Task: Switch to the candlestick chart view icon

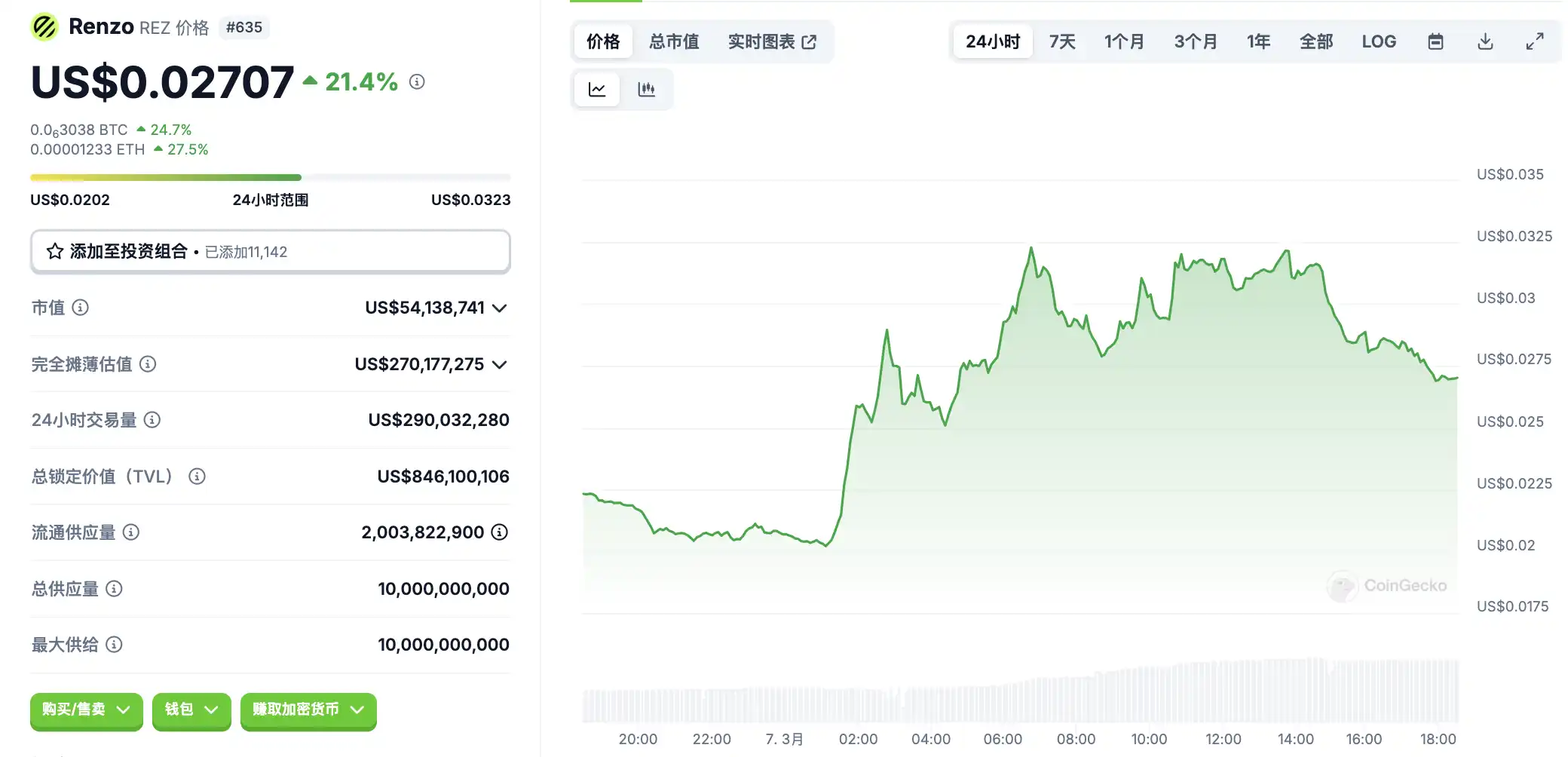Action: [x=646, y=90]
